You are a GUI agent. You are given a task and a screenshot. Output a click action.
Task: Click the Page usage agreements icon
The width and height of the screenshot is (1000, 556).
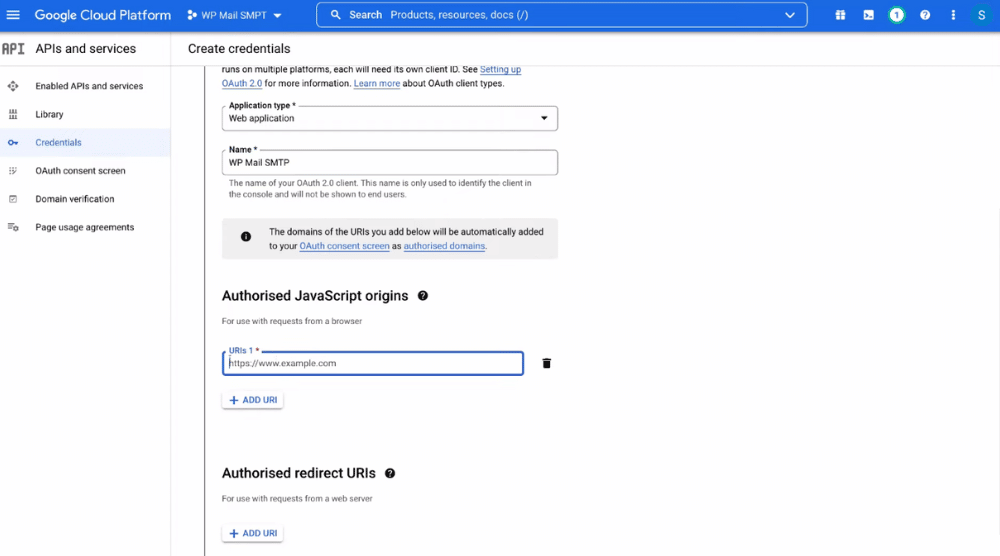click(13, 227)
